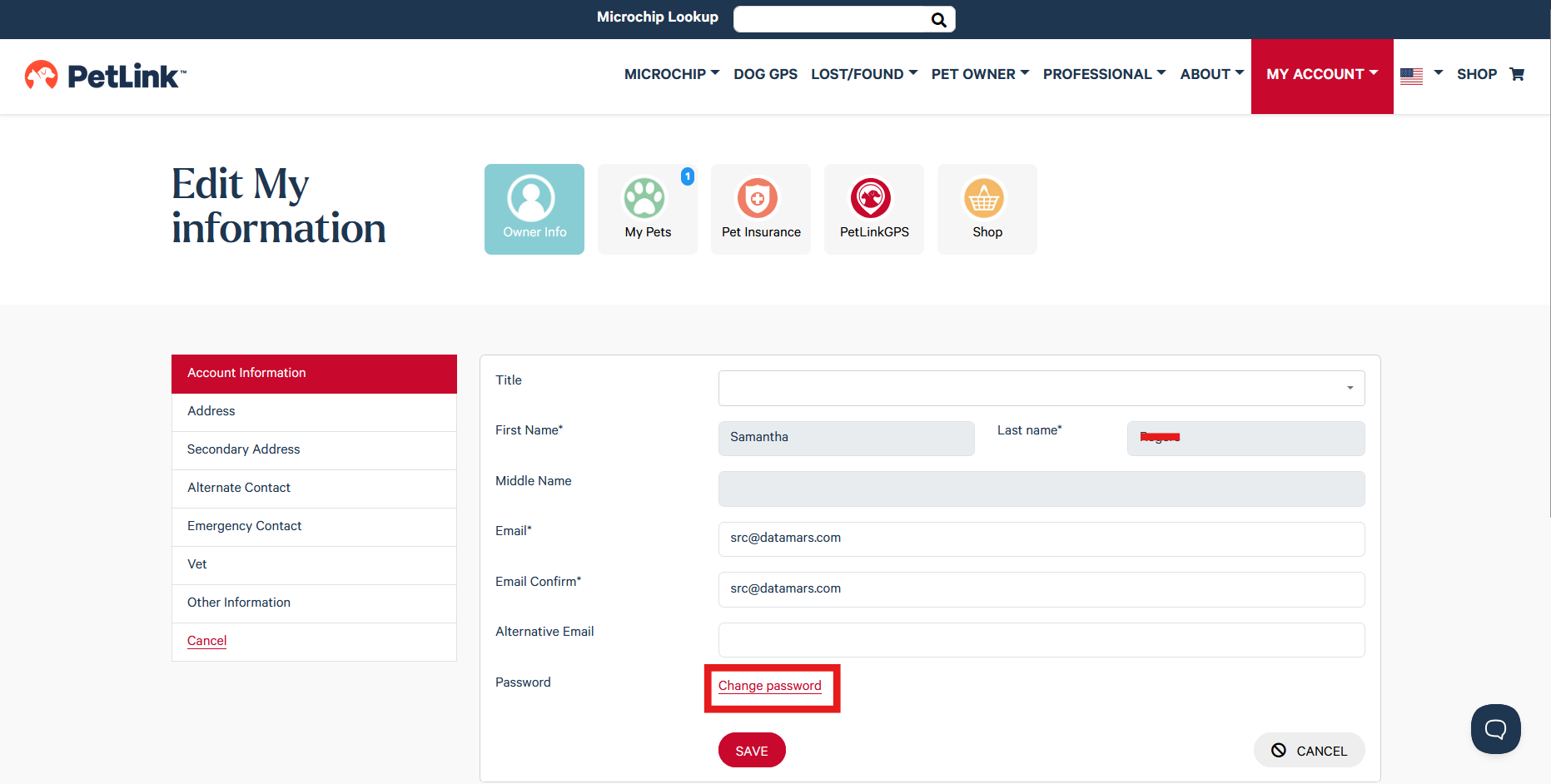Click the 'Password' field label
The height and width of the screenshot is (784, 1551).
[x=523, y=682]
